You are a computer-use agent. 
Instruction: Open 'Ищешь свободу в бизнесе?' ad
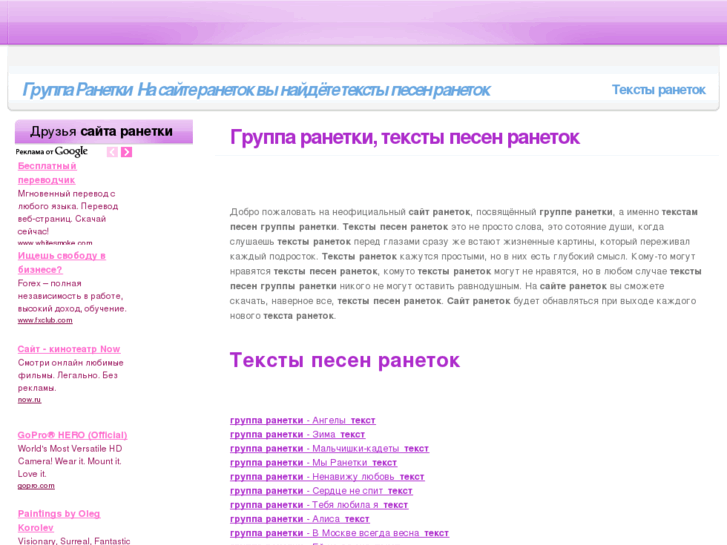[62, 263]
